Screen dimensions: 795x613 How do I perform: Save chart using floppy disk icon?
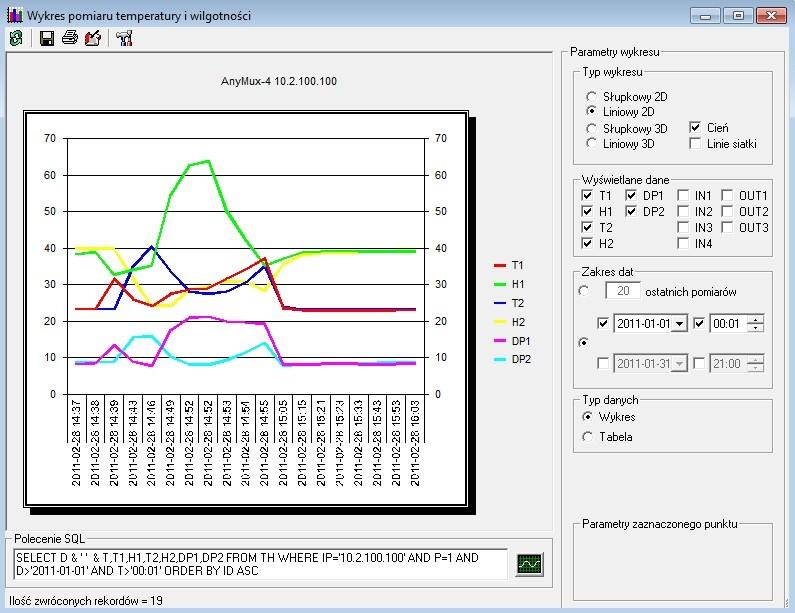pyautogui.click(x=47, y=38)
